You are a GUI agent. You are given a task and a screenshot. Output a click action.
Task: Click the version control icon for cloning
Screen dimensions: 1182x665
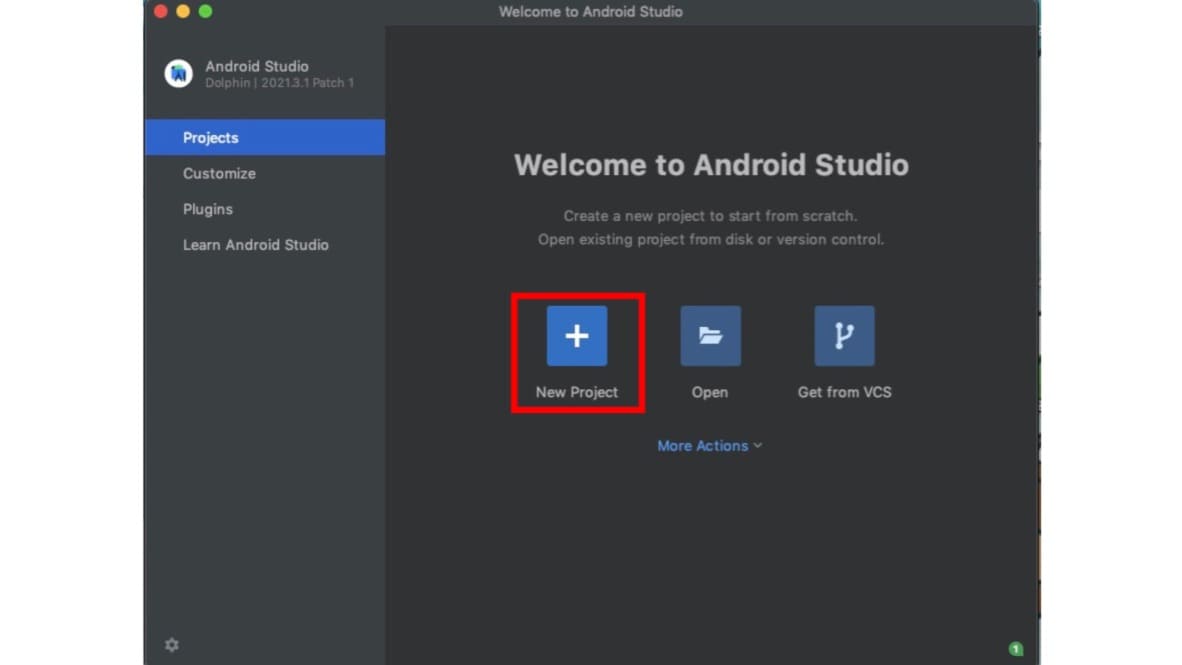coord(844,336)
